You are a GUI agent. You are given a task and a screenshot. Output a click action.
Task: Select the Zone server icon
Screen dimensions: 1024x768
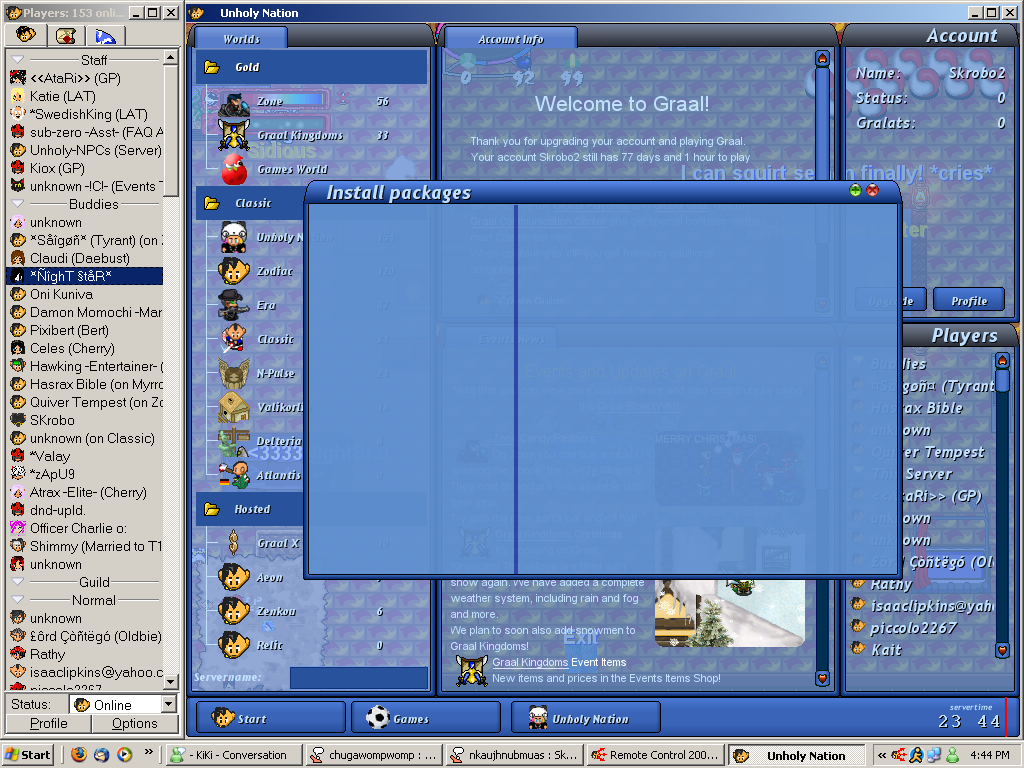233,102
